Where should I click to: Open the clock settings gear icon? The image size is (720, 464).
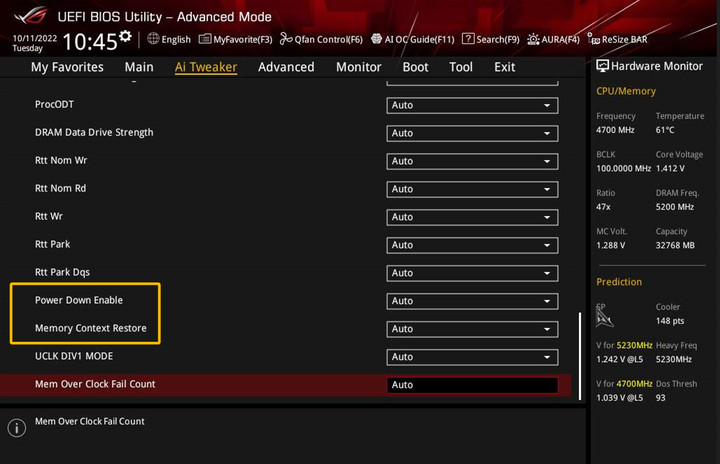click(125, 36)
